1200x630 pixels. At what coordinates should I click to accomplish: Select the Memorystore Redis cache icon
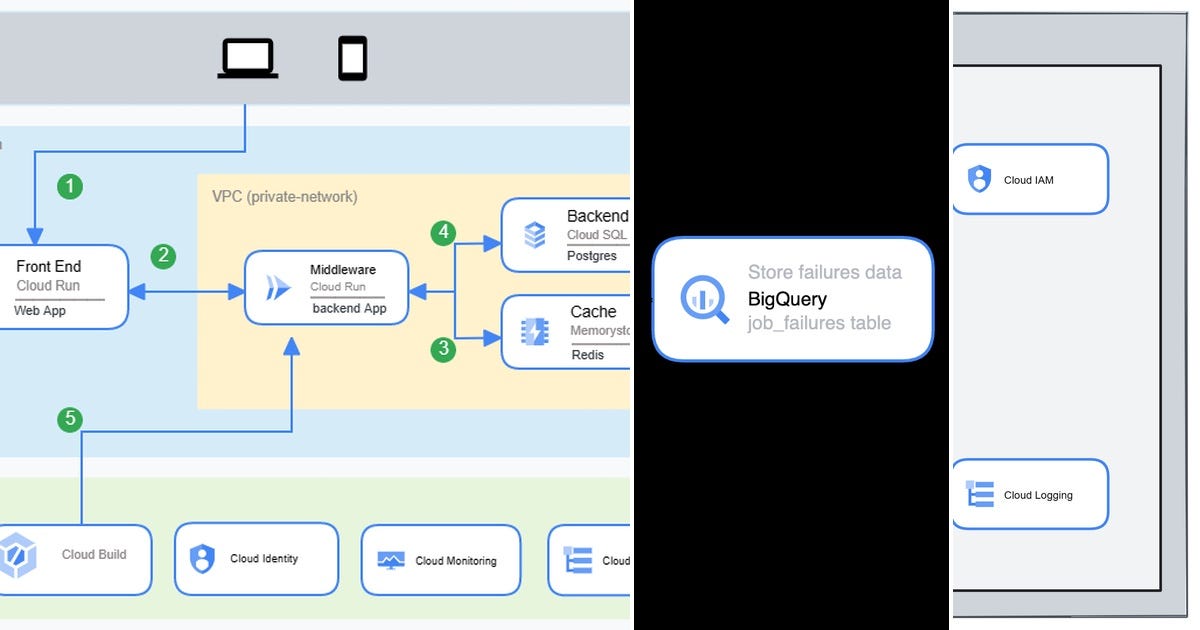click(x=531, y=333)
